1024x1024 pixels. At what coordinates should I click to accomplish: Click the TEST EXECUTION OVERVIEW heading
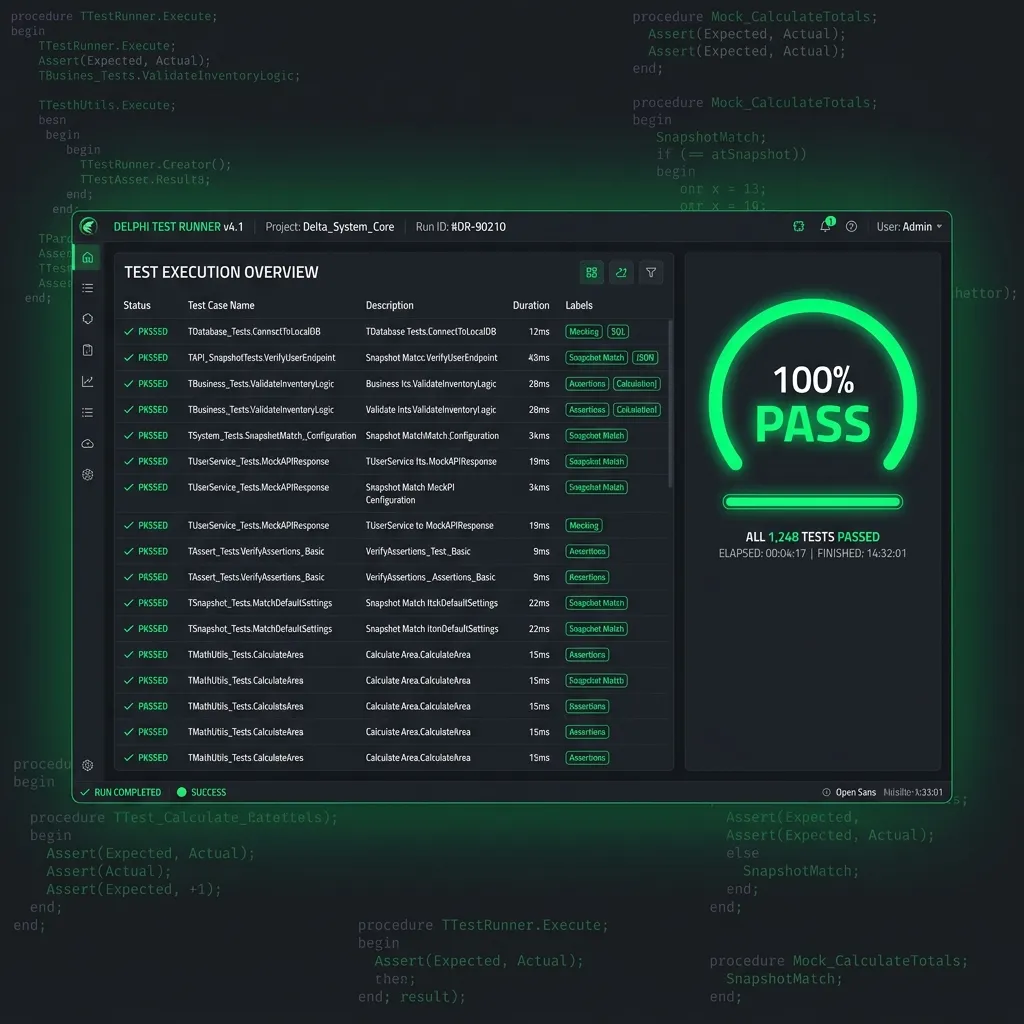[221, 272]
